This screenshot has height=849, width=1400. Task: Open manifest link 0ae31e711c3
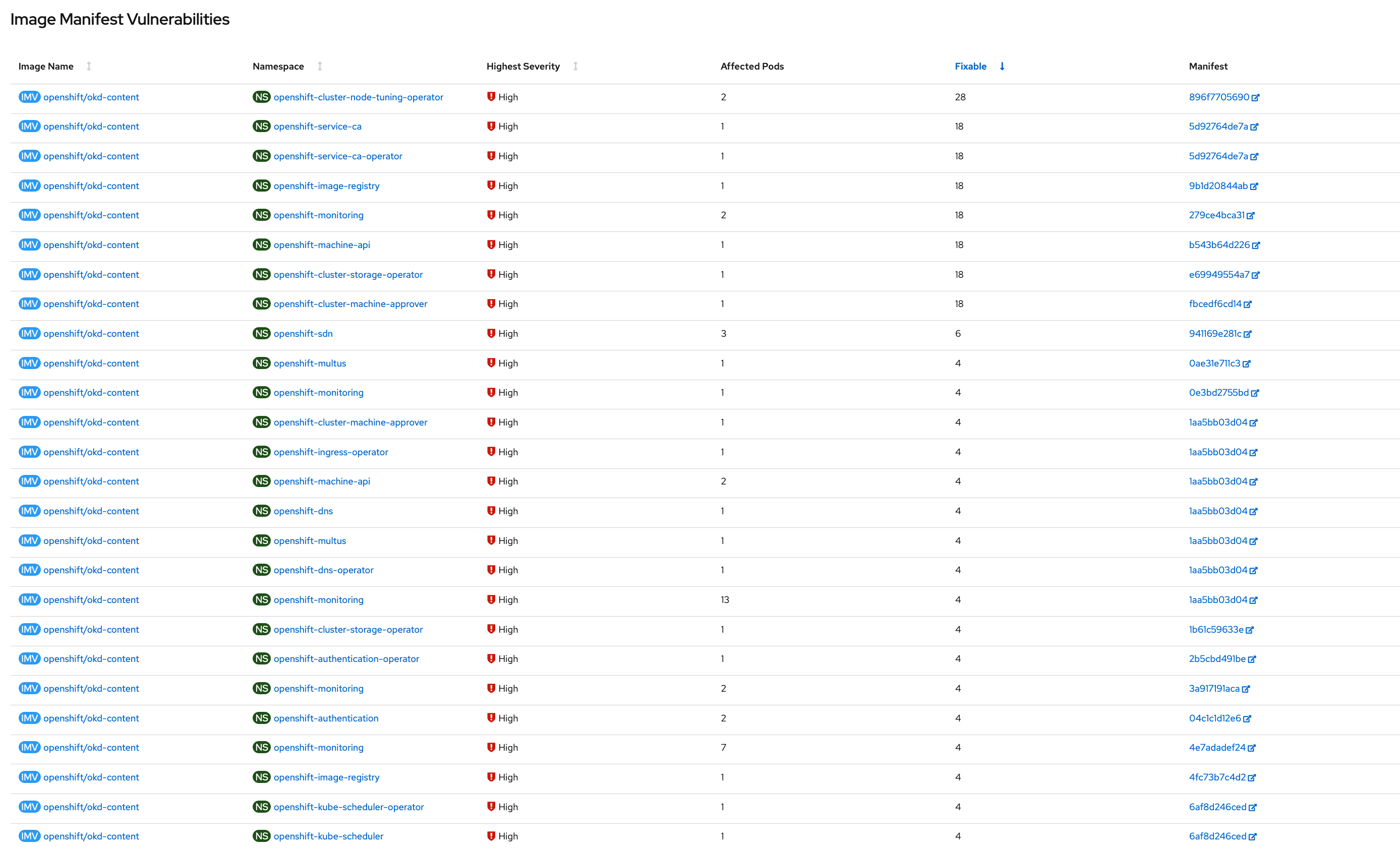[1215, 363]
